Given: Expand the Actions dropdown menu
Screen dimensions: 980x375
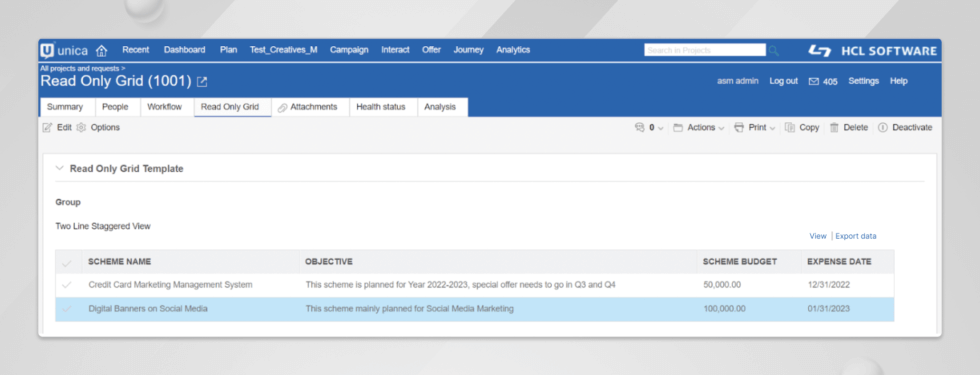Looking at the screenshot, I should click(x=699, y=128).
